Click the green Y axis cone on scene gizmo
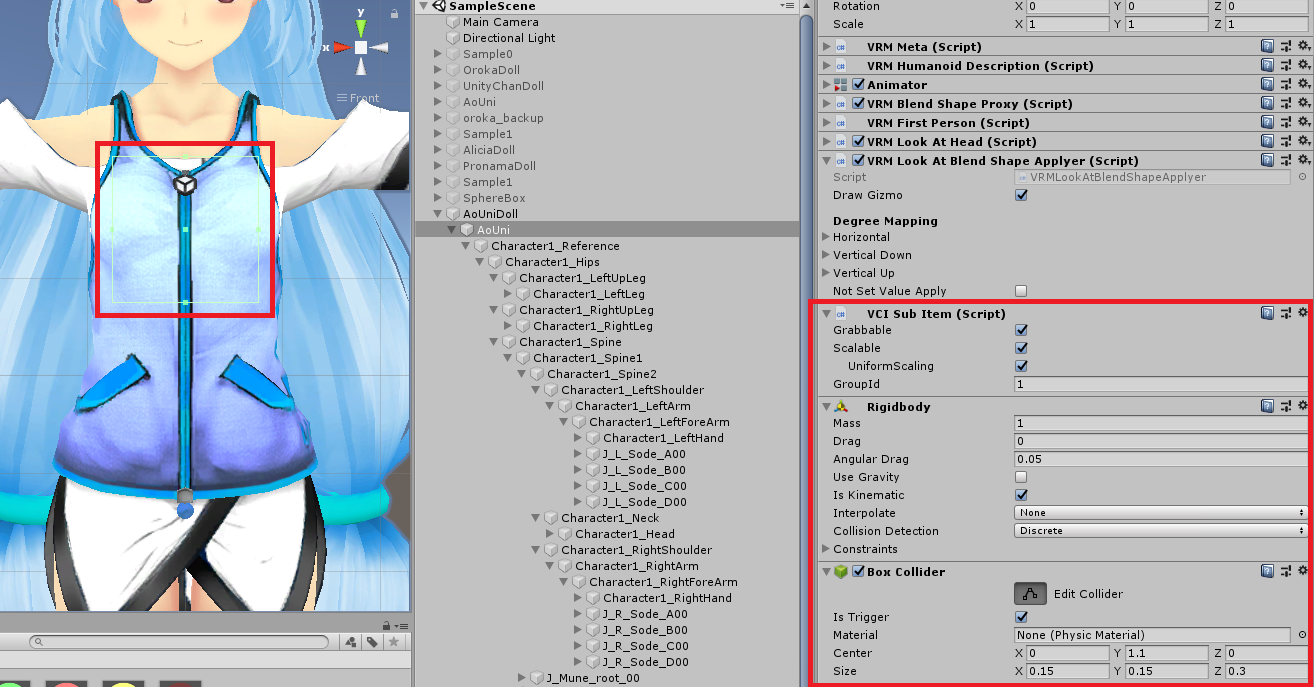1314x687 pixels. [x=361, y=28]
